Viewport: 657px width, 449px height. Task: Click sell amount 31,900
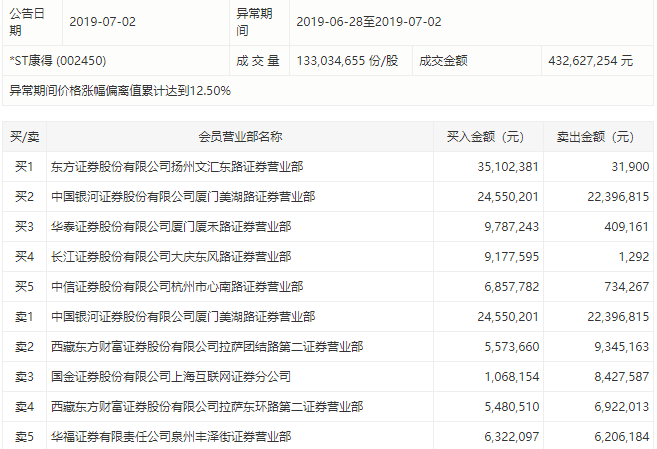tap(630, 167)
